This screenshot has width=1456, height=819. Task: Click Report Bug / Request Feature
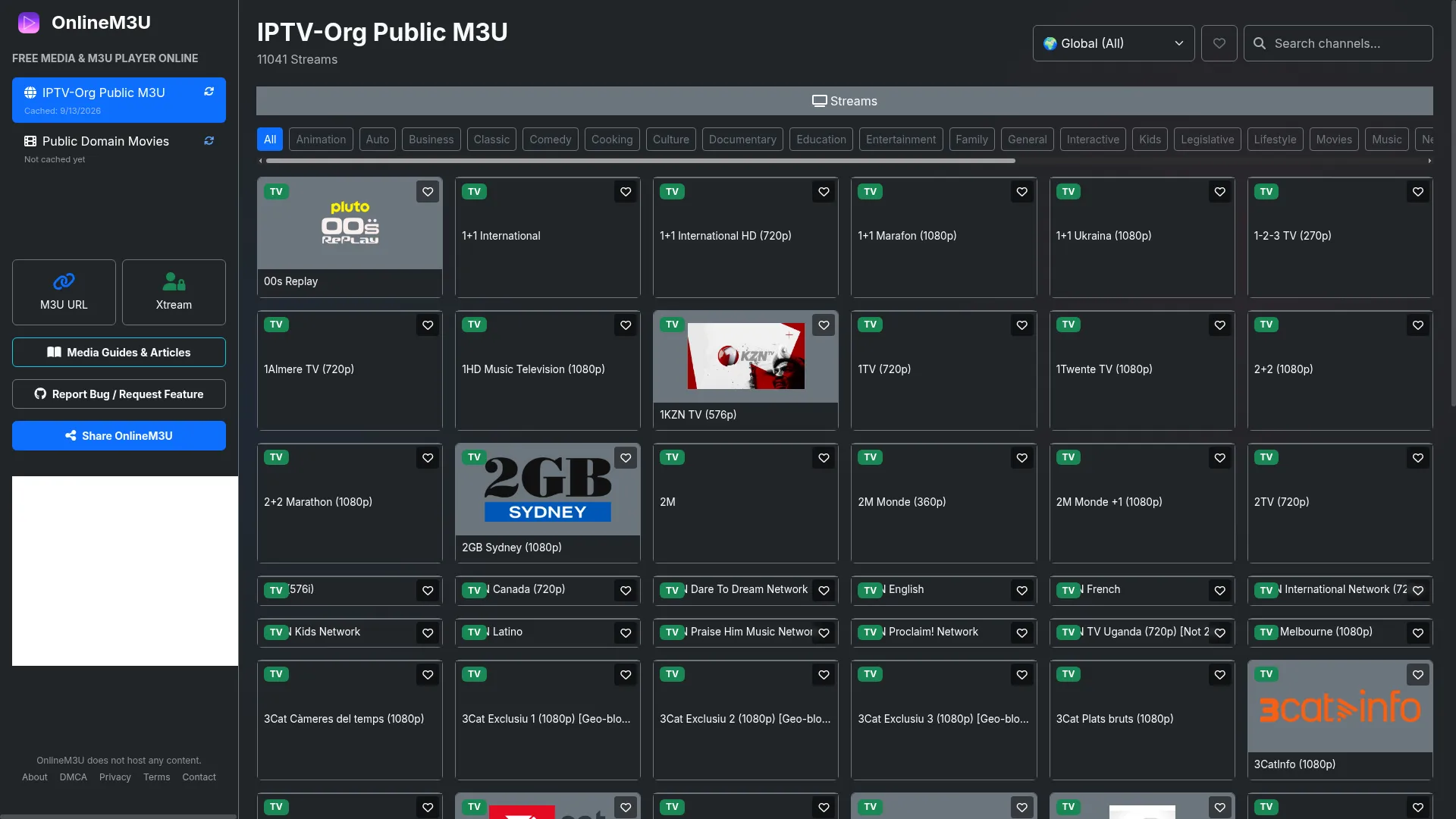119,394
